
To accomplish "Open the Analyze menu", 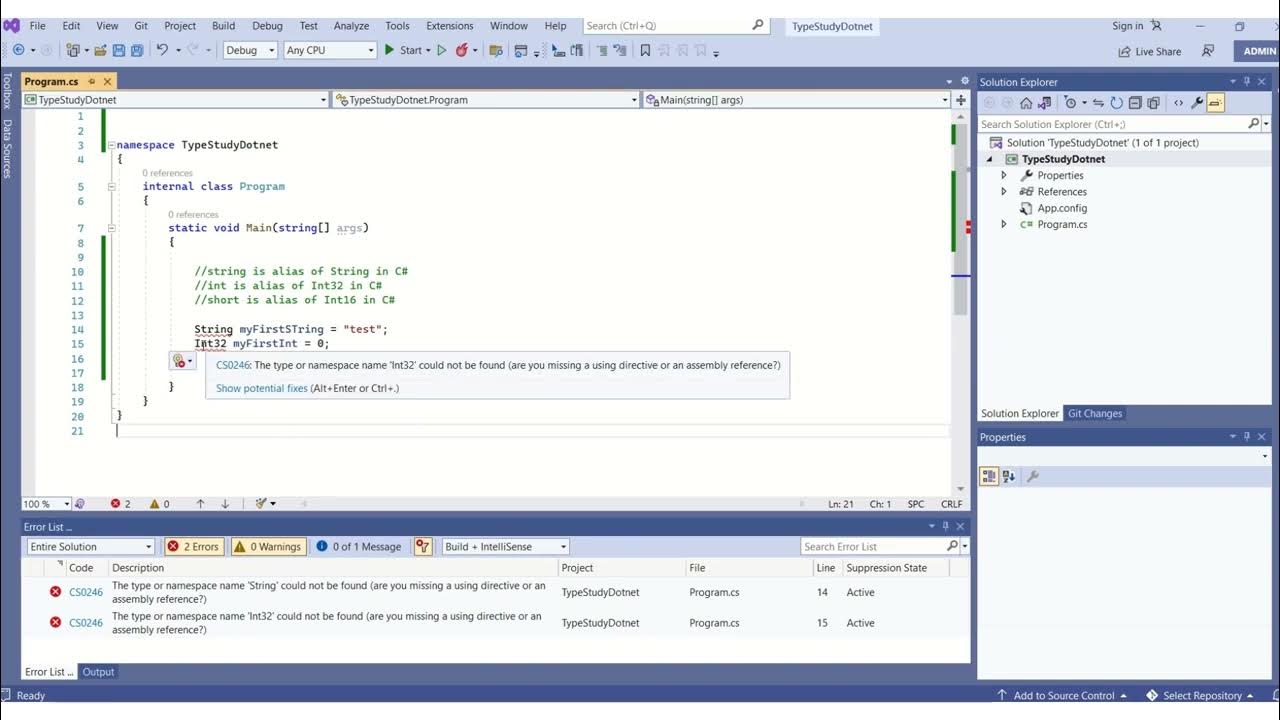I will (351, 26).
